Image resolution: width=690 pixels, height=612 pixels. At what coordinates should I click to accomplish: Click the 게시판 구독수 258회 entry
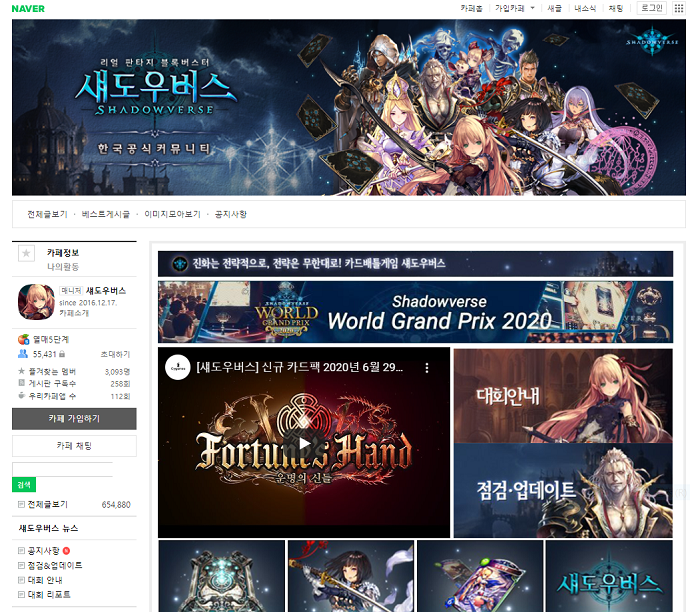74,384
